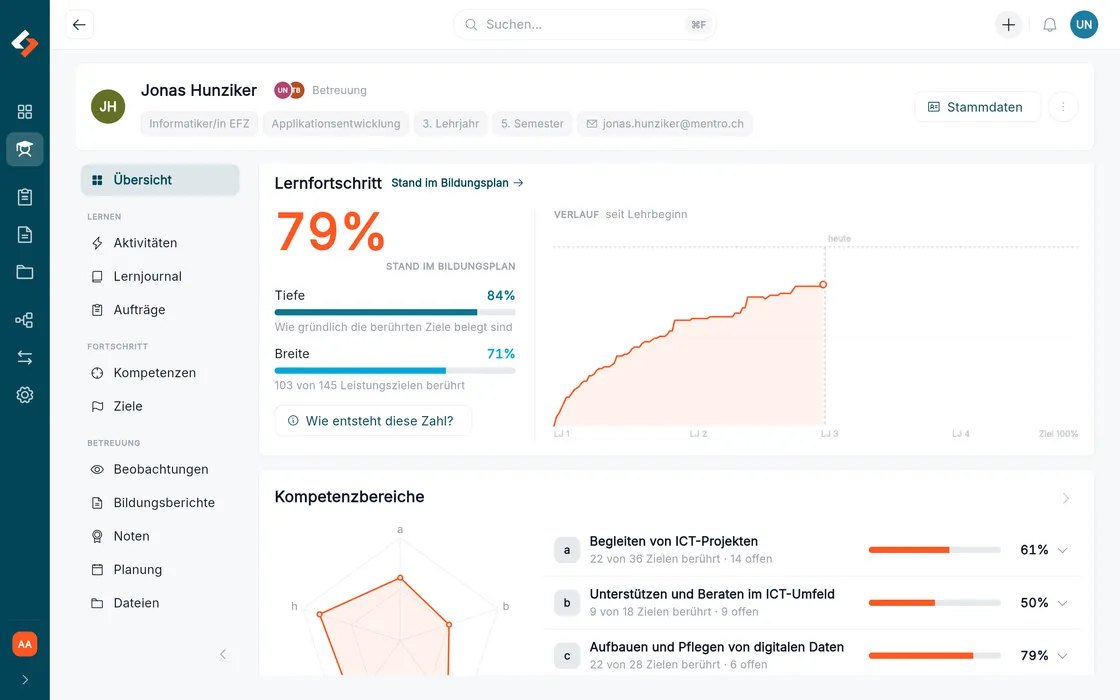Click the Mentro logo in the sidebar

[24, 44]
